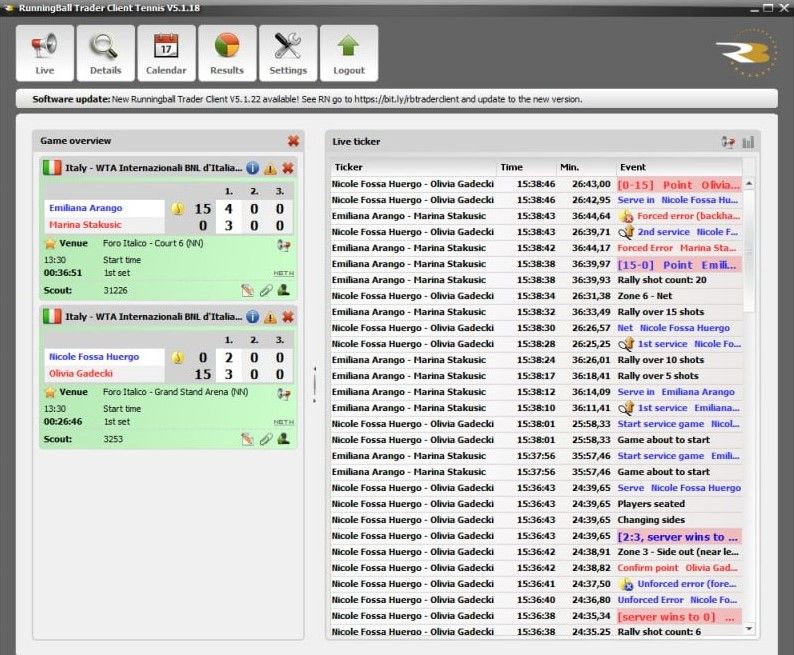Click serve ball icon beside Emiliana Arango
The width and height of the screenshot is (794, 655).
point(177,209)
